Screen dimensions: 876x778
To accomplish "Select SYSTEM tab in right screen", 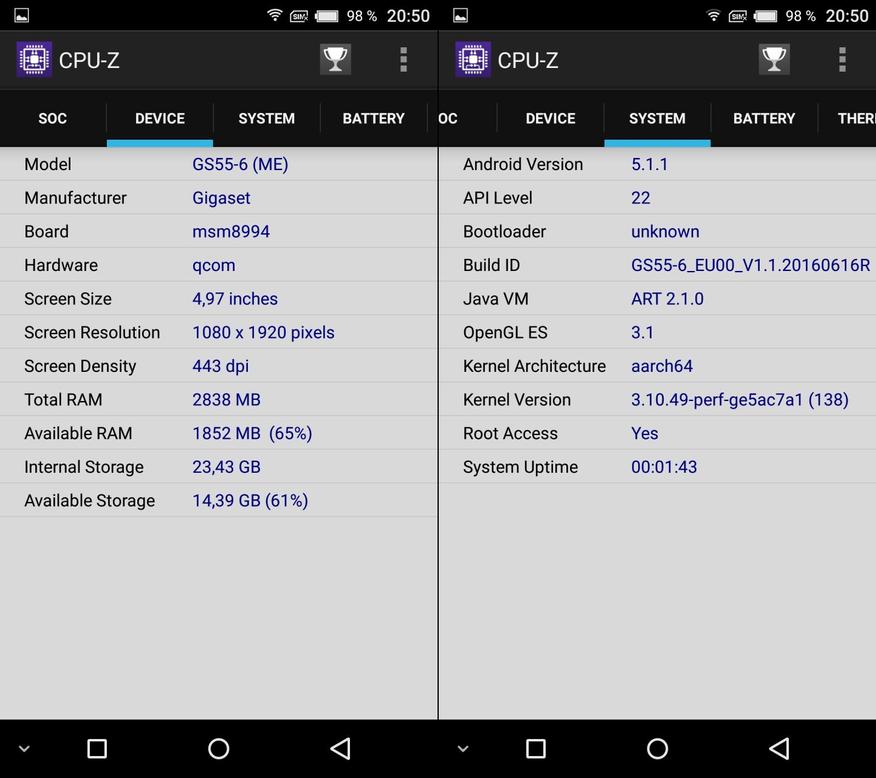I will click(x=657, y=118).
